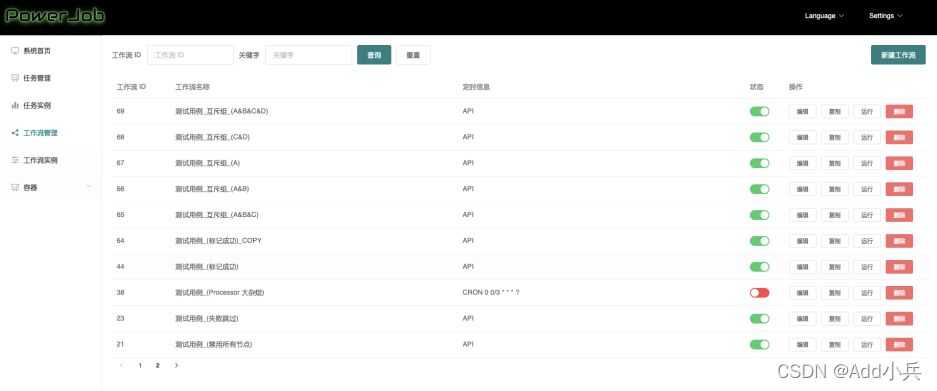
Task: Click 复制 for workflow 69
Action: [x=835, y=111]
